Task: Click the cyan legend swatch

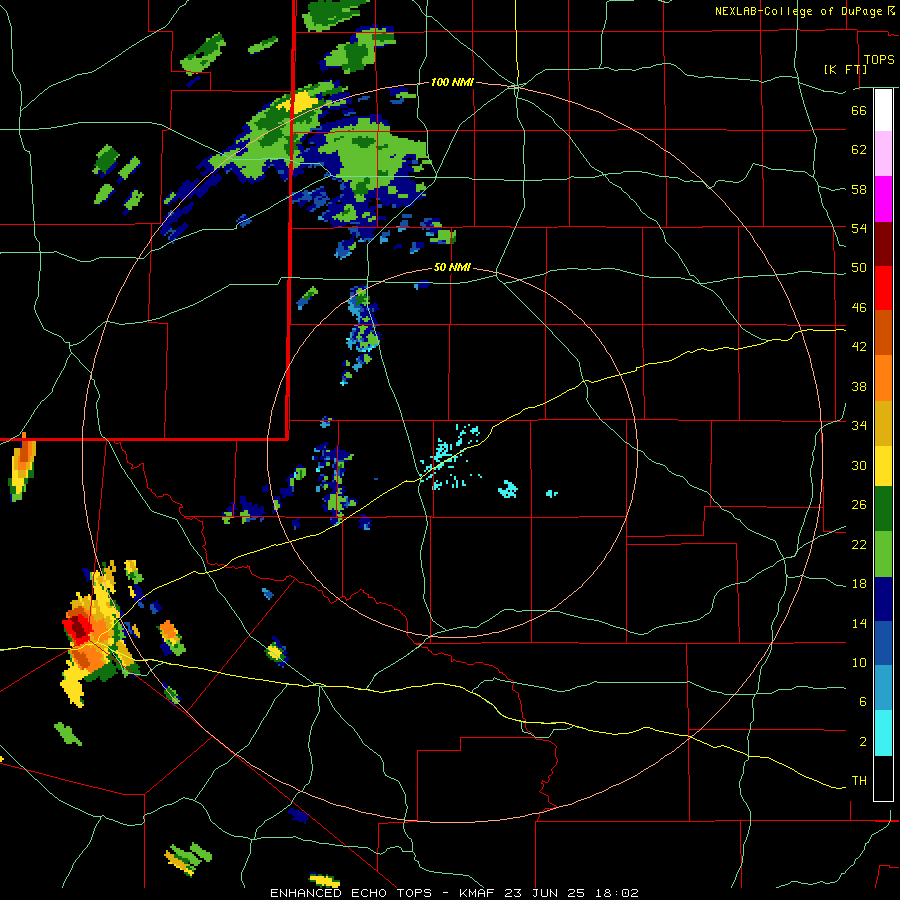Action: click(883, 733)
